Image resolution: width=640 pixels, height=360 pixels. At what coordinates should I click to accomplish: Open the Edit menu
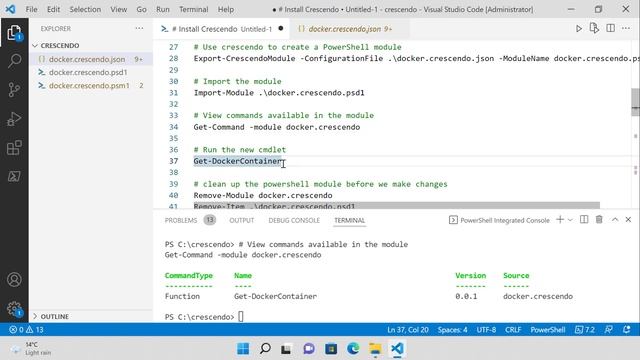click(53, 9)
